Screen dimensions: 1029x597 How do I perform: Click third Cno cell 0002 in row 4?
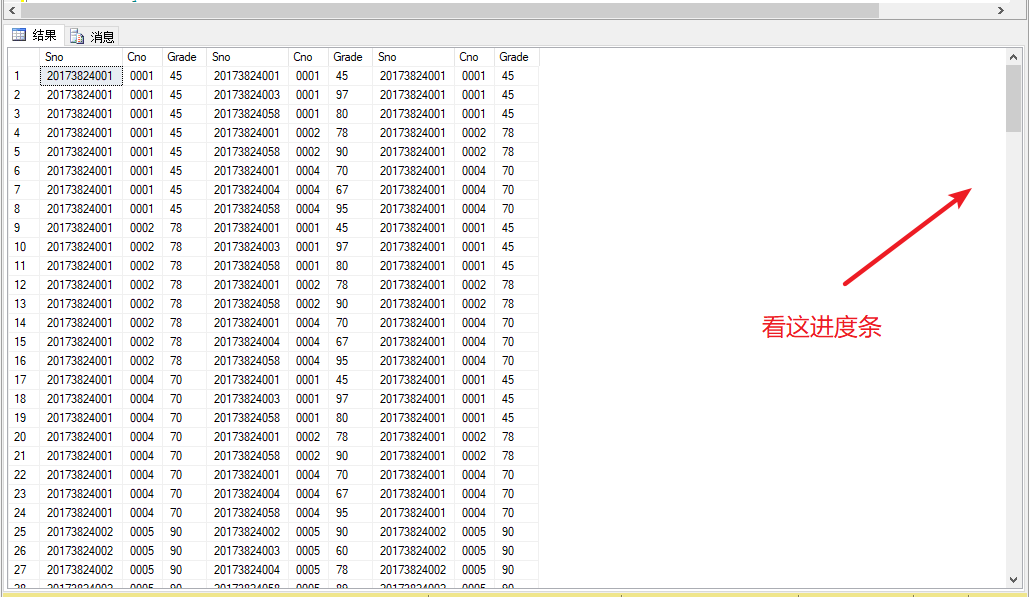[474, 133]
